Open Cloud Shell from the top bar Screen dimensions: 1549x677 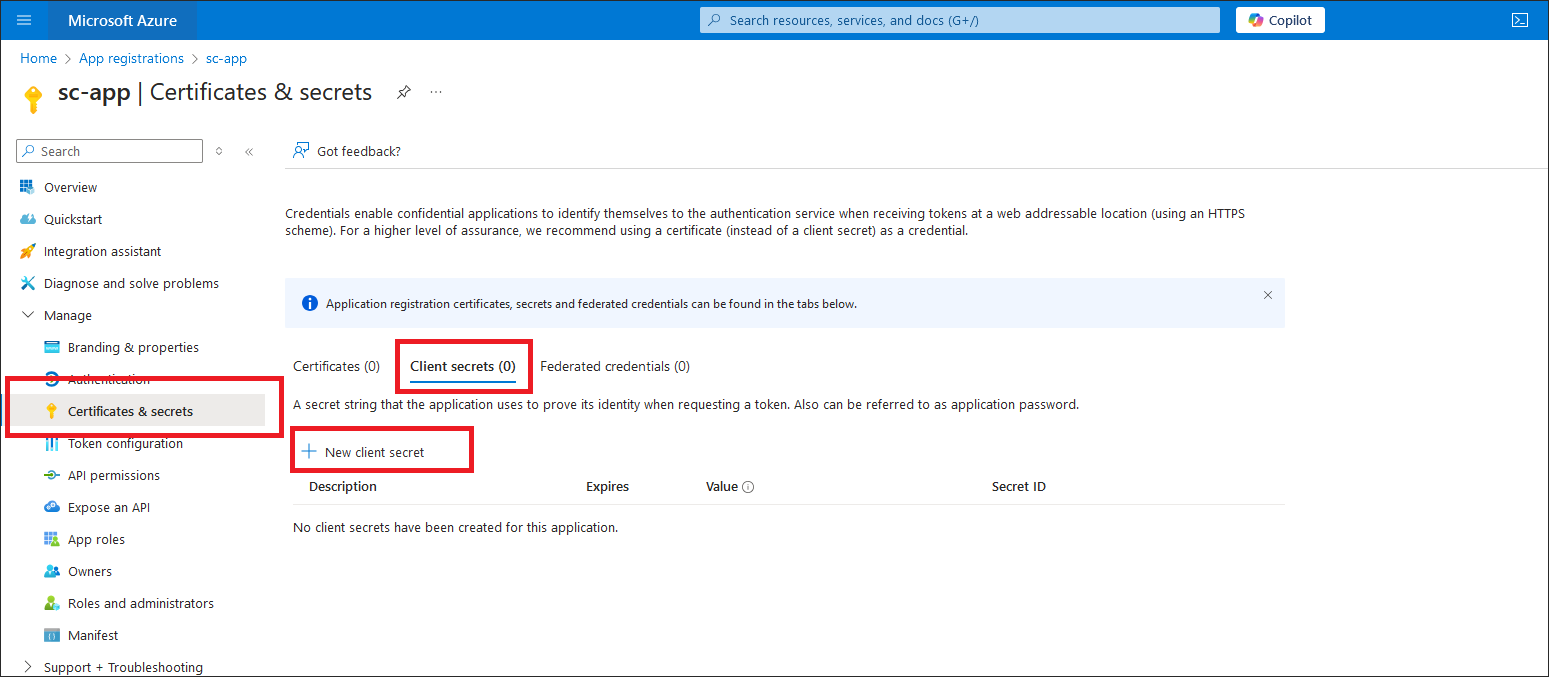coord(1519,20)
